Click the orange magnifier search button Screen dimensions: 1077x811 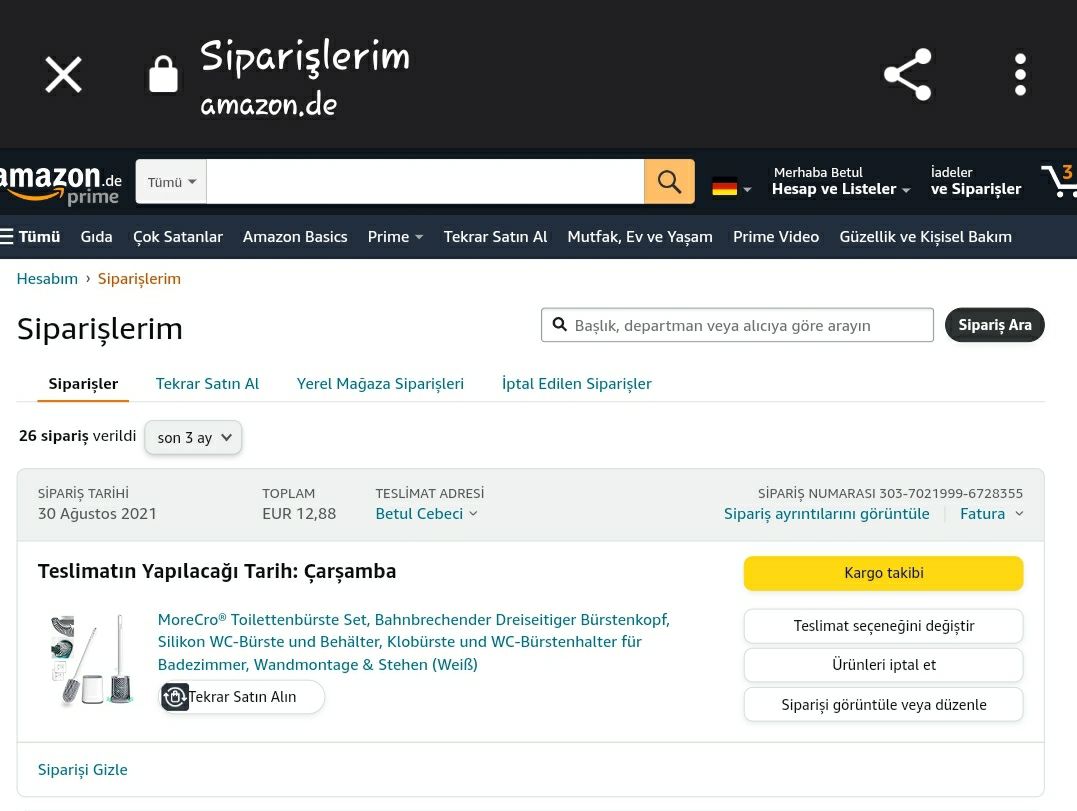669,182
